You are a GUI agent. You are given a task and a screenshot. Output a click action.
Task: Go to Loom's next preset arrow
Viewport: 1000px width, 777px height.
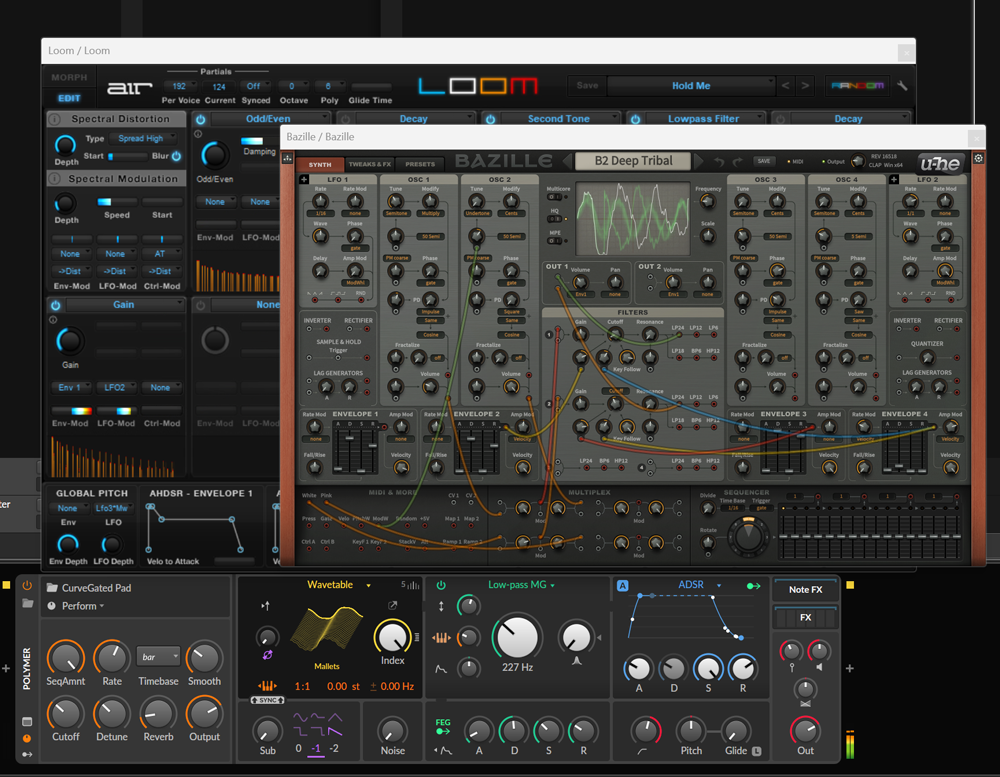tap(806, 86)
